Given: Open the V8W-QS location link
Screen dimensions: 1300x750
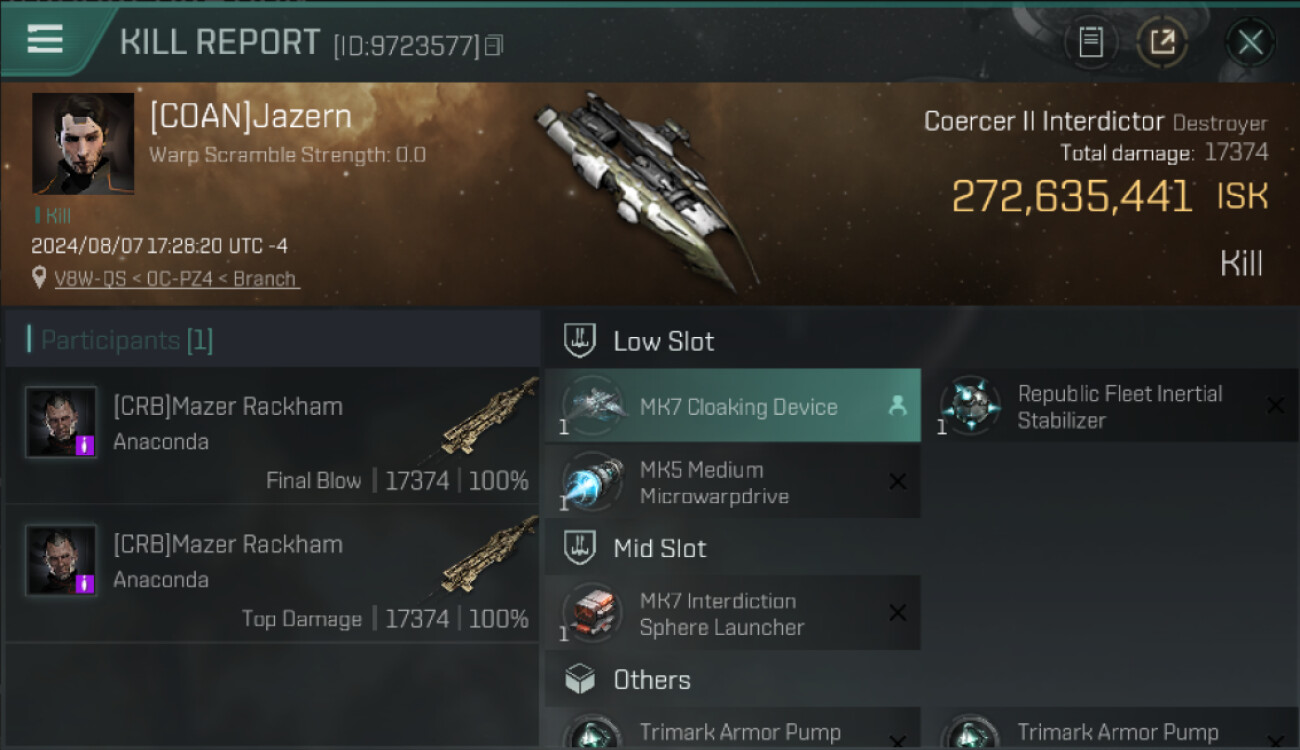Looking at the screenshot, I should (x=176, y=279).
